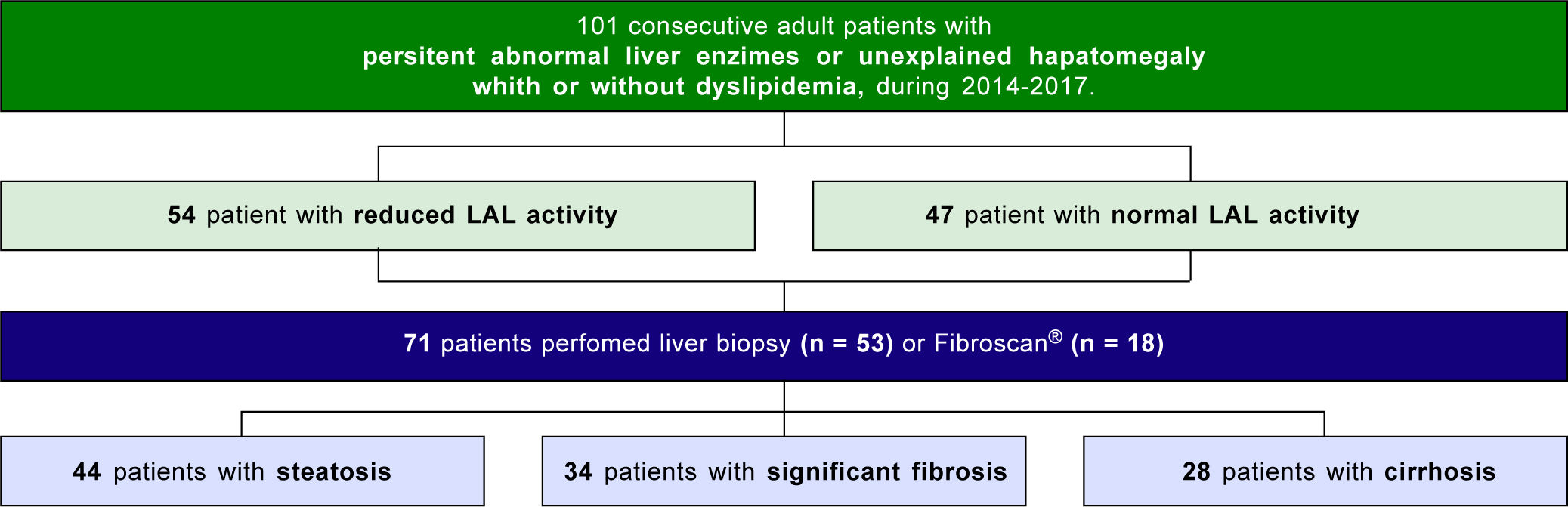Click the number 71 in the dark blue box
The width and height of the screenshot is (1568, 507).
[417, 344]
